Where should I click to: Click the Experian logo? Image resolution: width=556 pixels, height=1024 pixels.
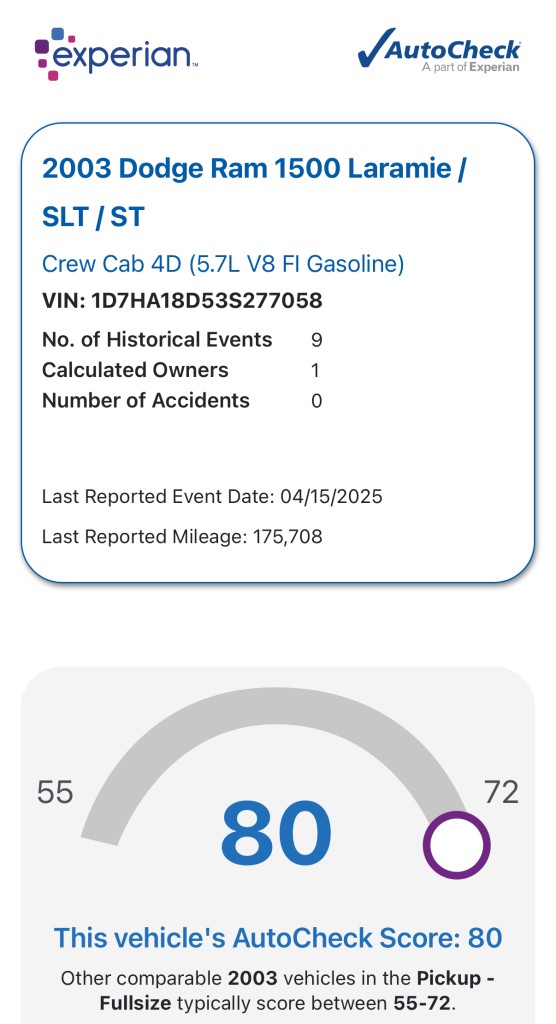(x=116, y=54)
